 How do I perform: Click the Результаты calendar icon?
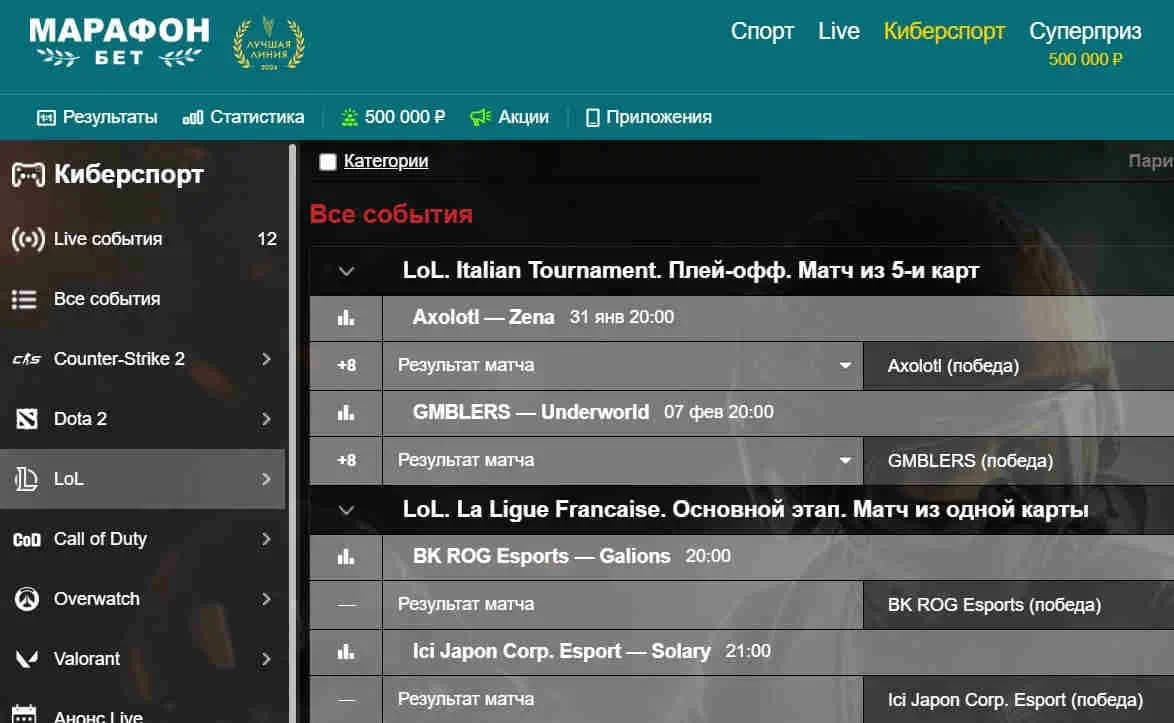click(x=46, y=118)
